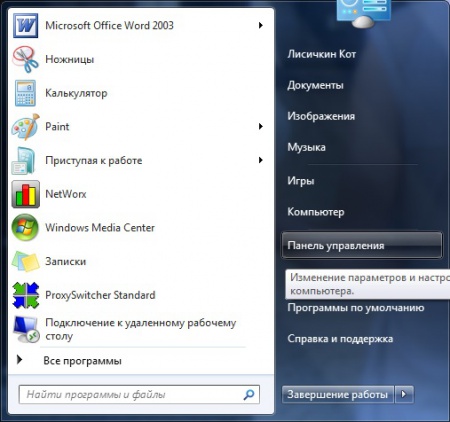450x422 pixels.
Task: Click the Приступая к работе icon
Action: pyautogui.click(x=24, y=160)
